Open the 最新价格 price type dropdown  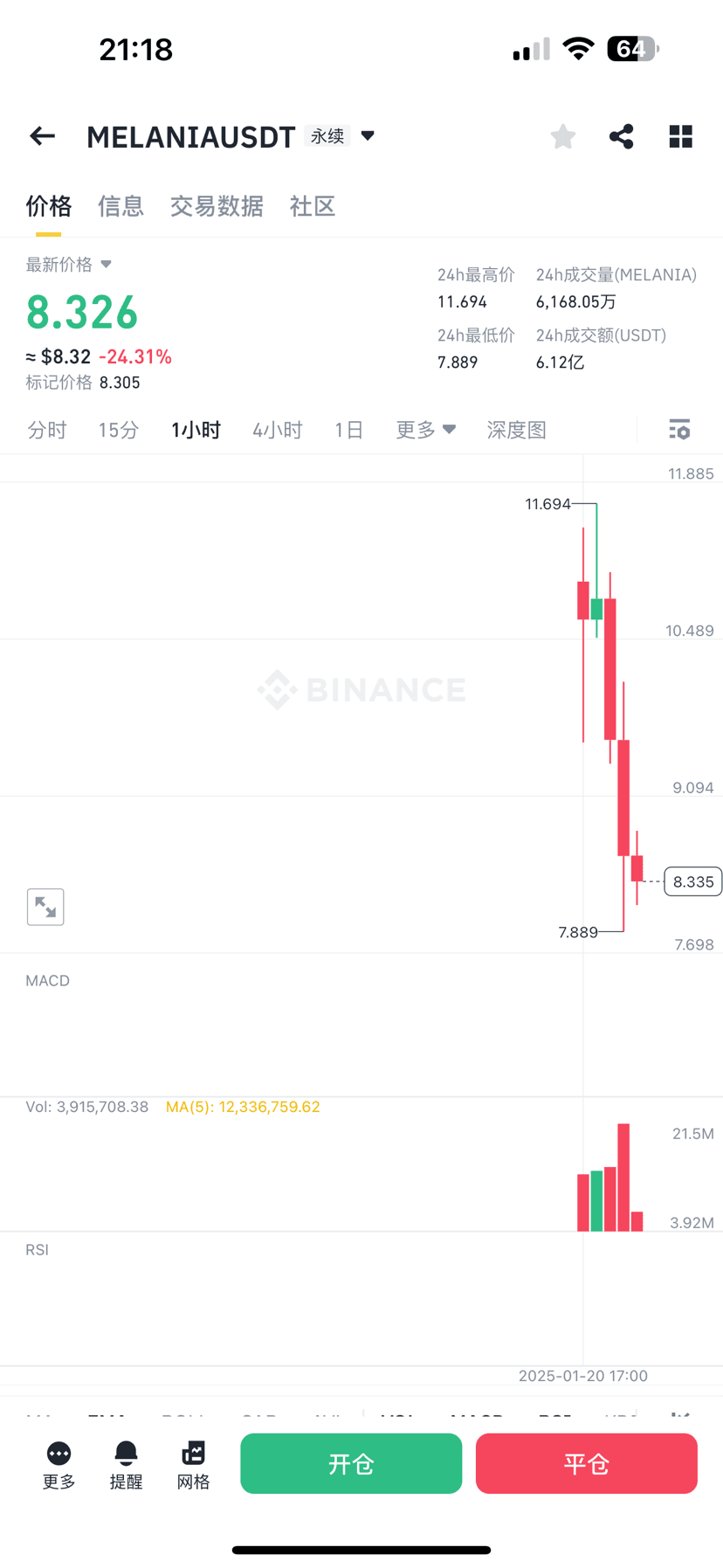click(68, 265)
